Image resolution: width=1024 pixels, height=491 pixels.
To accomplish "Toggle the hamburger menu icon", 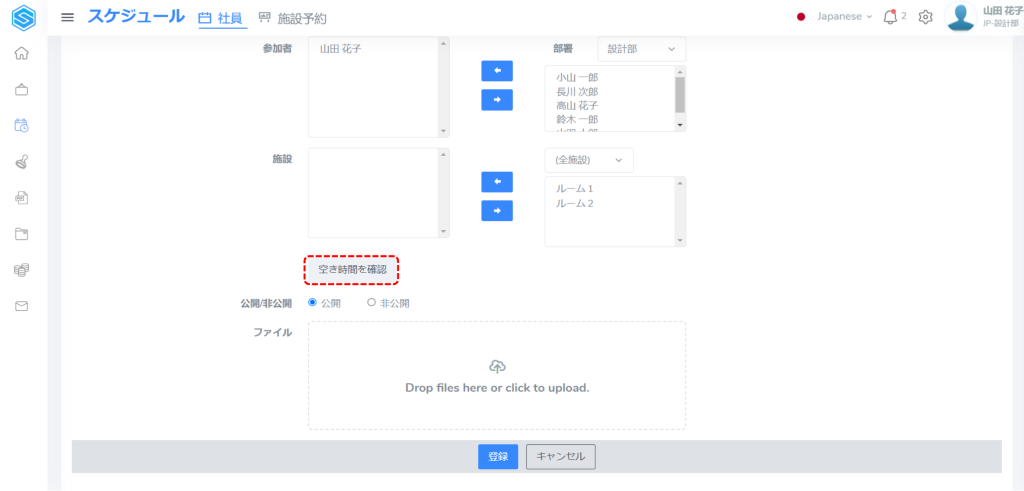I will tap(68, 17).
